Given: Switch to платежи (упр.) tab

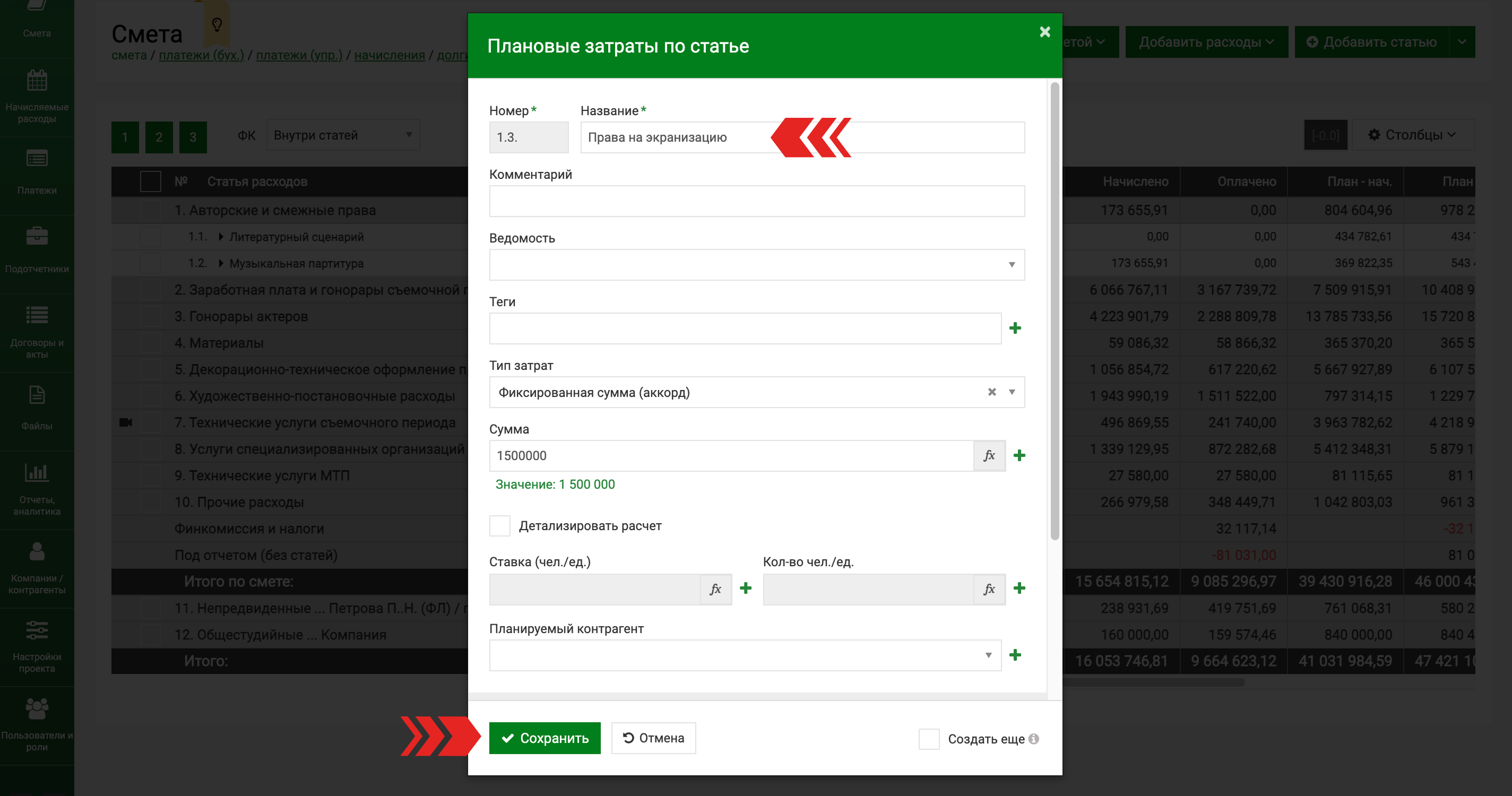Looking at the screenshot, I should click(x=299, y=55).
